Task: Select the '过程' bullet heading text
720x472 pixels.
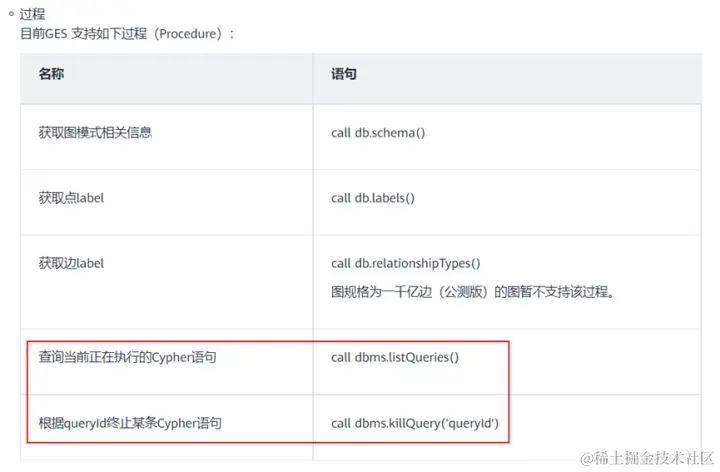Action: 32,14
